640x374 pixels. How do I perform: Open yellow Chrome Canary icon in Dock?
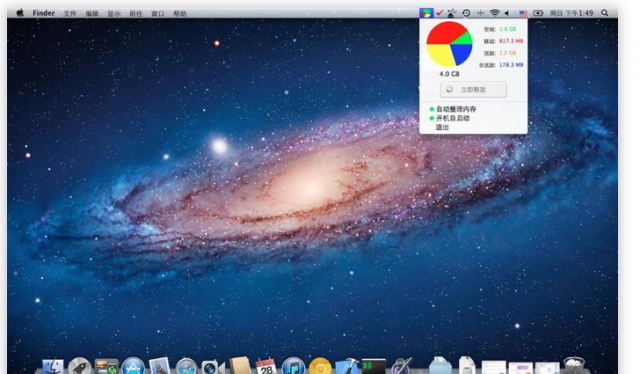coord(320,366)
